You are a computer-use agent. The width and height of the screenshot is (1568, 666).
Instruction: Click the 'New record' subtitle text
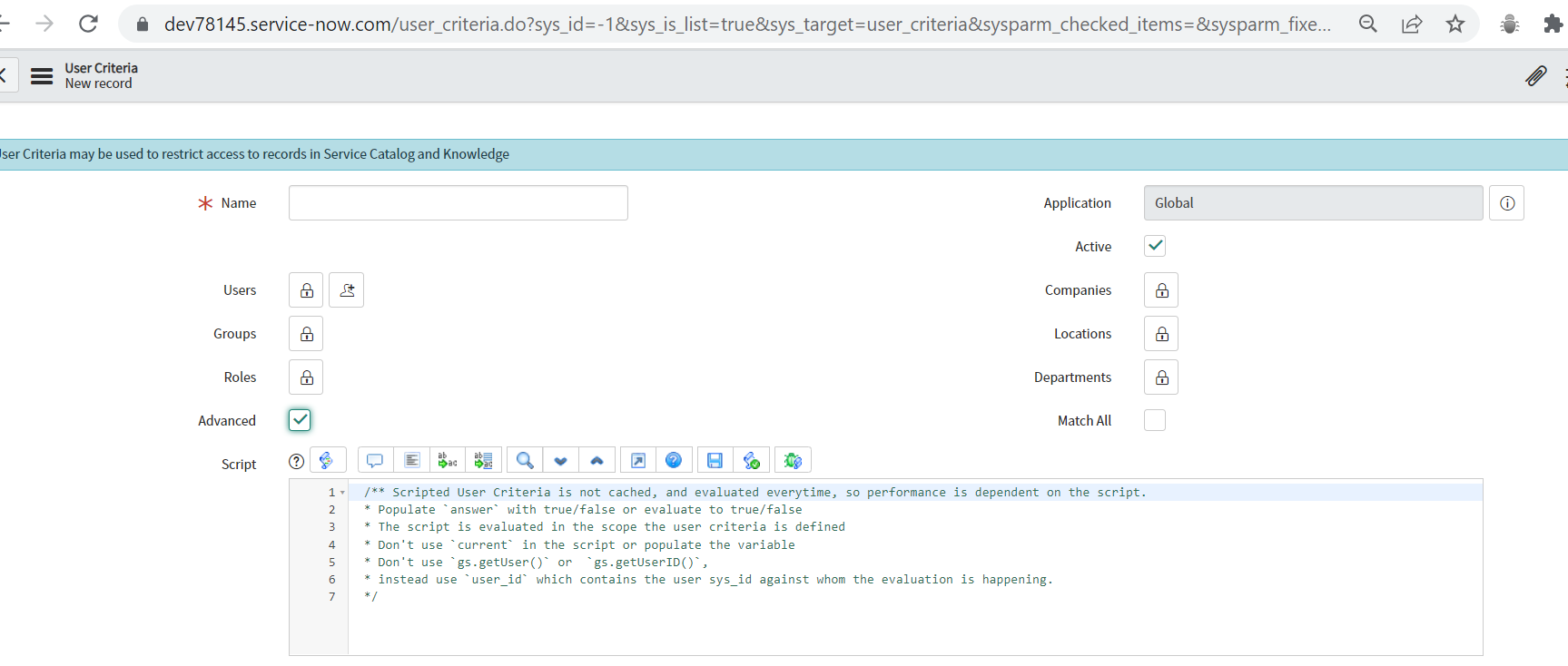pyautogui.click(x=98, y=83)
